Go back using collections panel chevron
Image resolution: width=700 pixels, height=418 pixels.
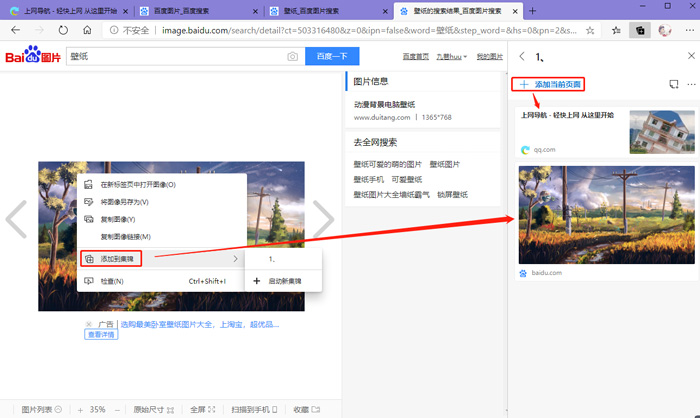pos(521,57)
